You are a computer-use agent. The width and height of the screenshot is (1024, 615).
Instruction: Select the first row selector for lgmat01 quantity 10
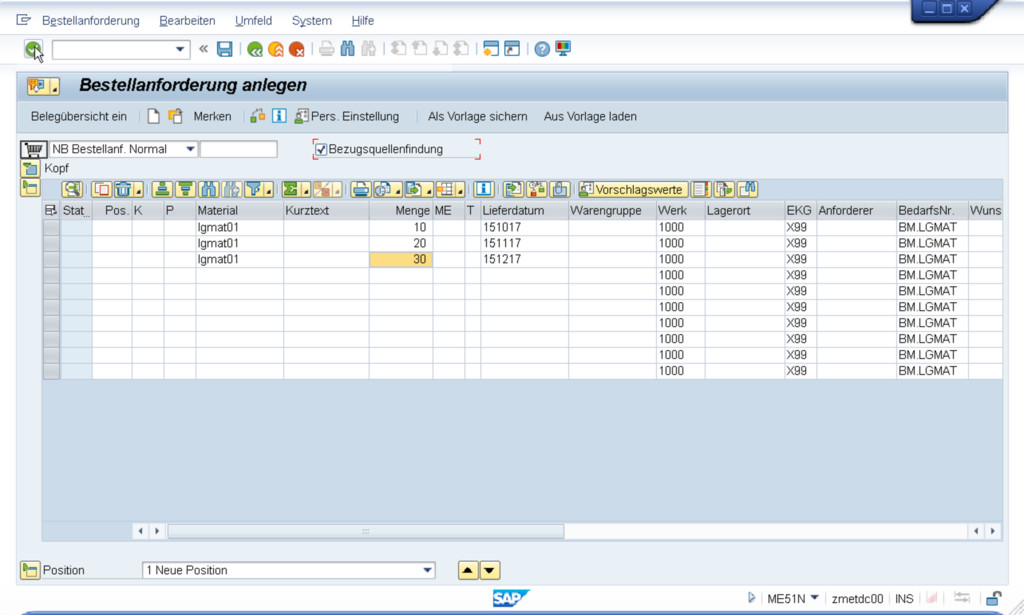pos(51,227)
